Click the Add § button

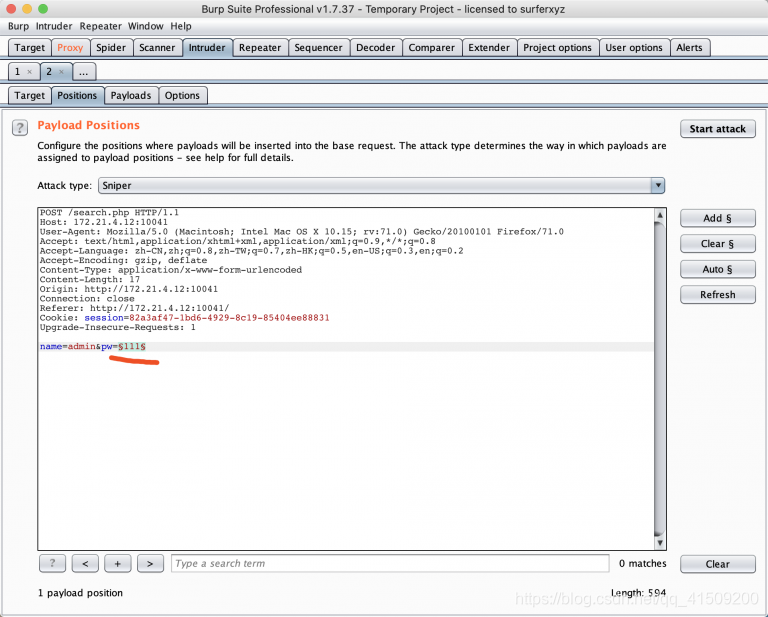(718, 218)
